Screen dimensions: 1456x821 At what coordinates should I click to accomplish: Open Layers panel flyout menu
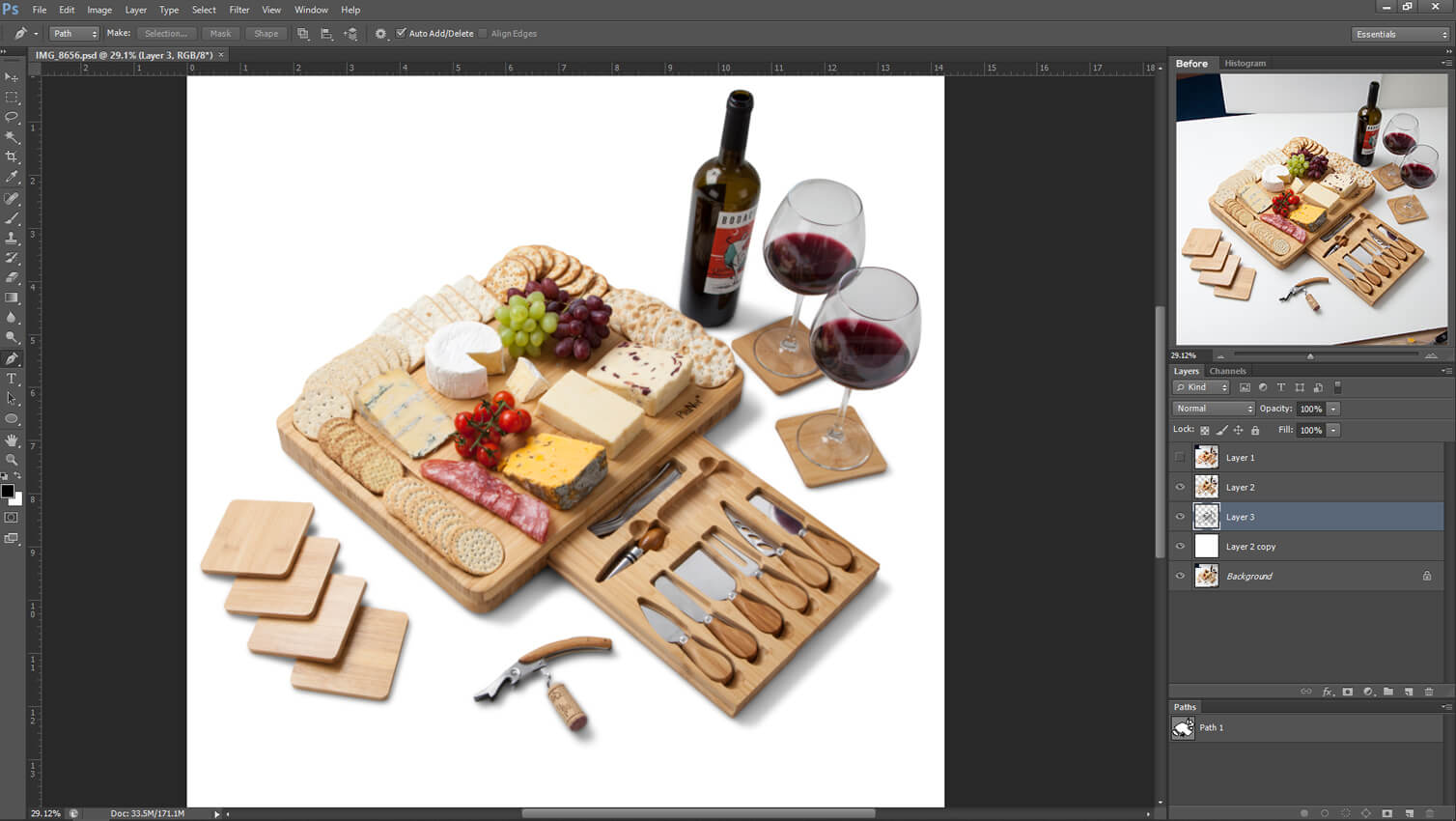(1445, 371)
